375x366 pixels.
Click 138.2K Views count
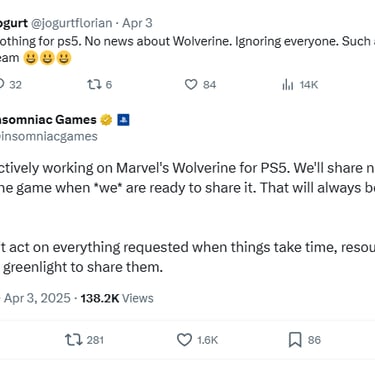pos(117,298)
